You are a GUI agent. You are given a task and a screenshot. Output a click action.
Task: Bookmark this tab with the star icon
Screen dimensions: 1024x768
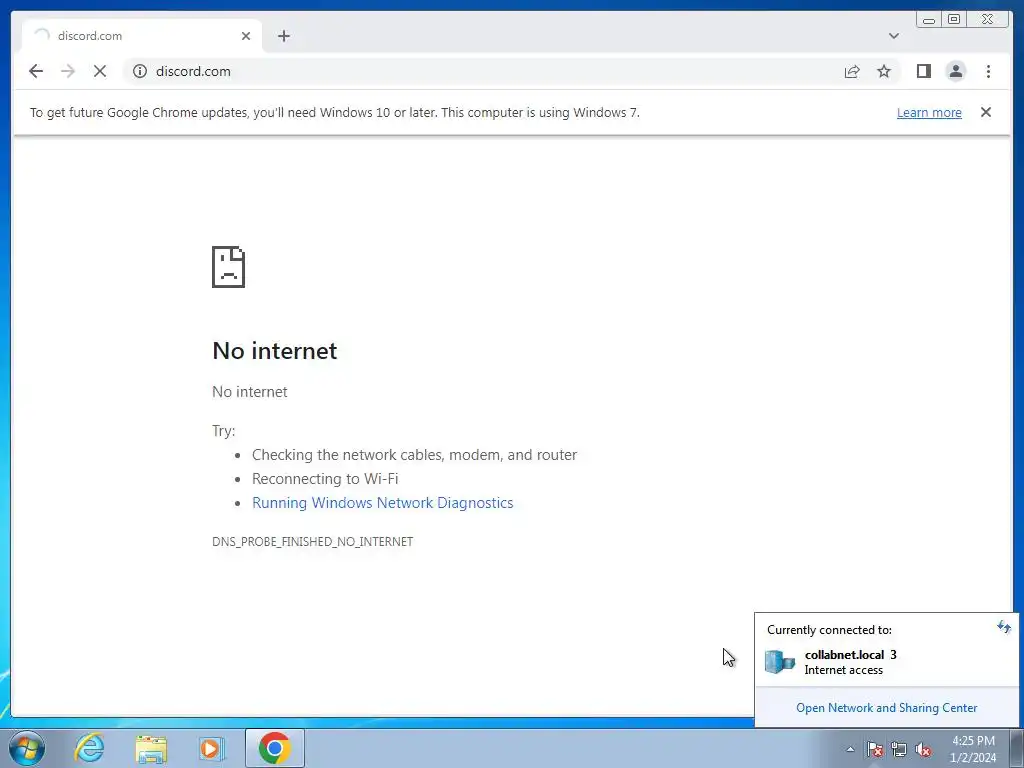click(884, 71)
